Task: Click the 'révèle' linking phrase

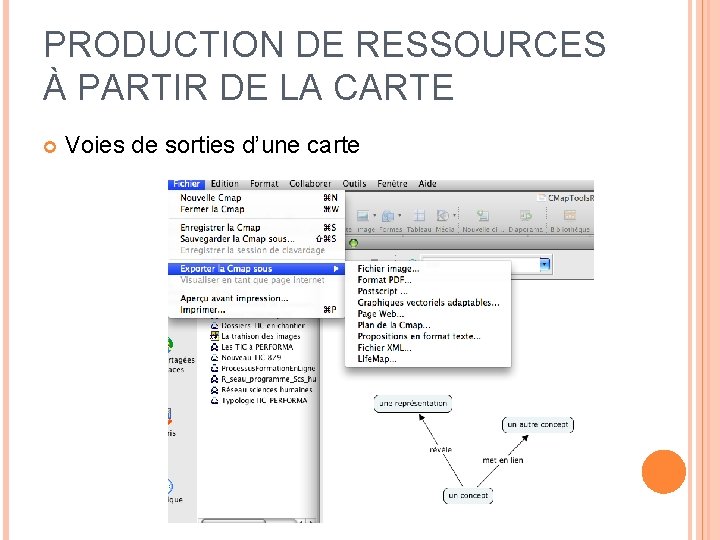Action: coord(440,450)
